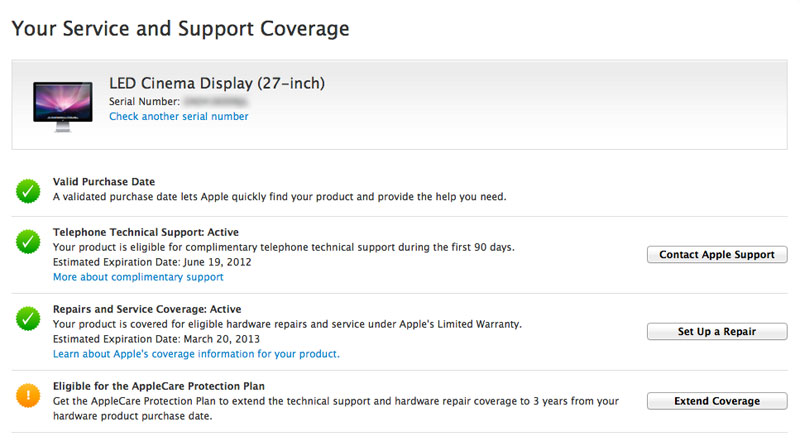Select Telephone Technical Support: Active heading
This screenshot has height=446, width=800.
tap(146, 232)
